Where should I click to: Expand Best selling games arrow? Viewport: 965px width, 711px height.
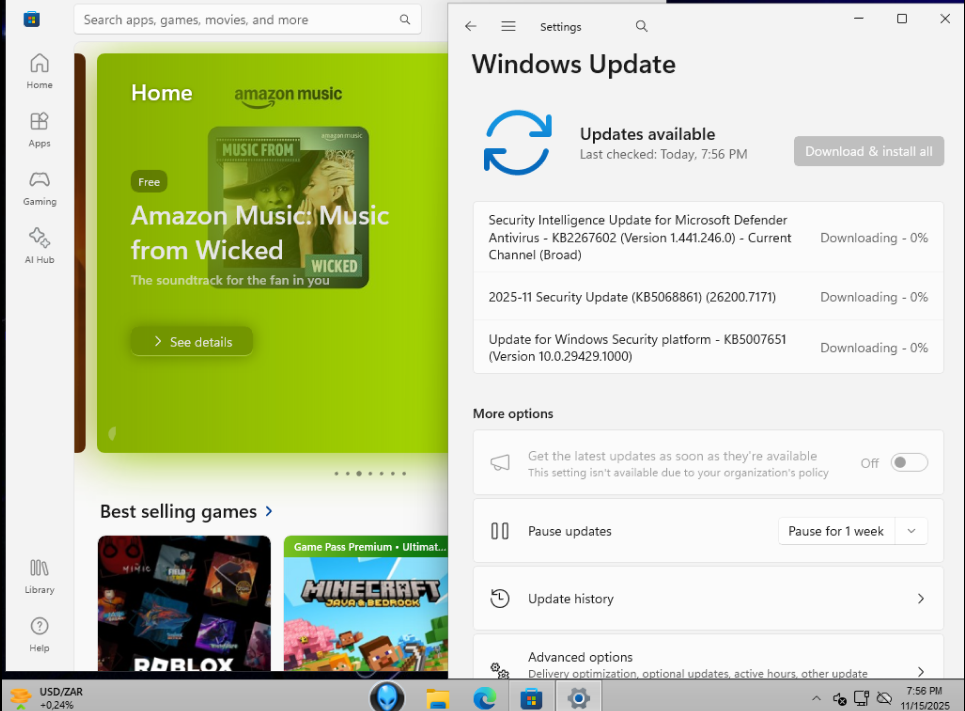coord(268,511)
